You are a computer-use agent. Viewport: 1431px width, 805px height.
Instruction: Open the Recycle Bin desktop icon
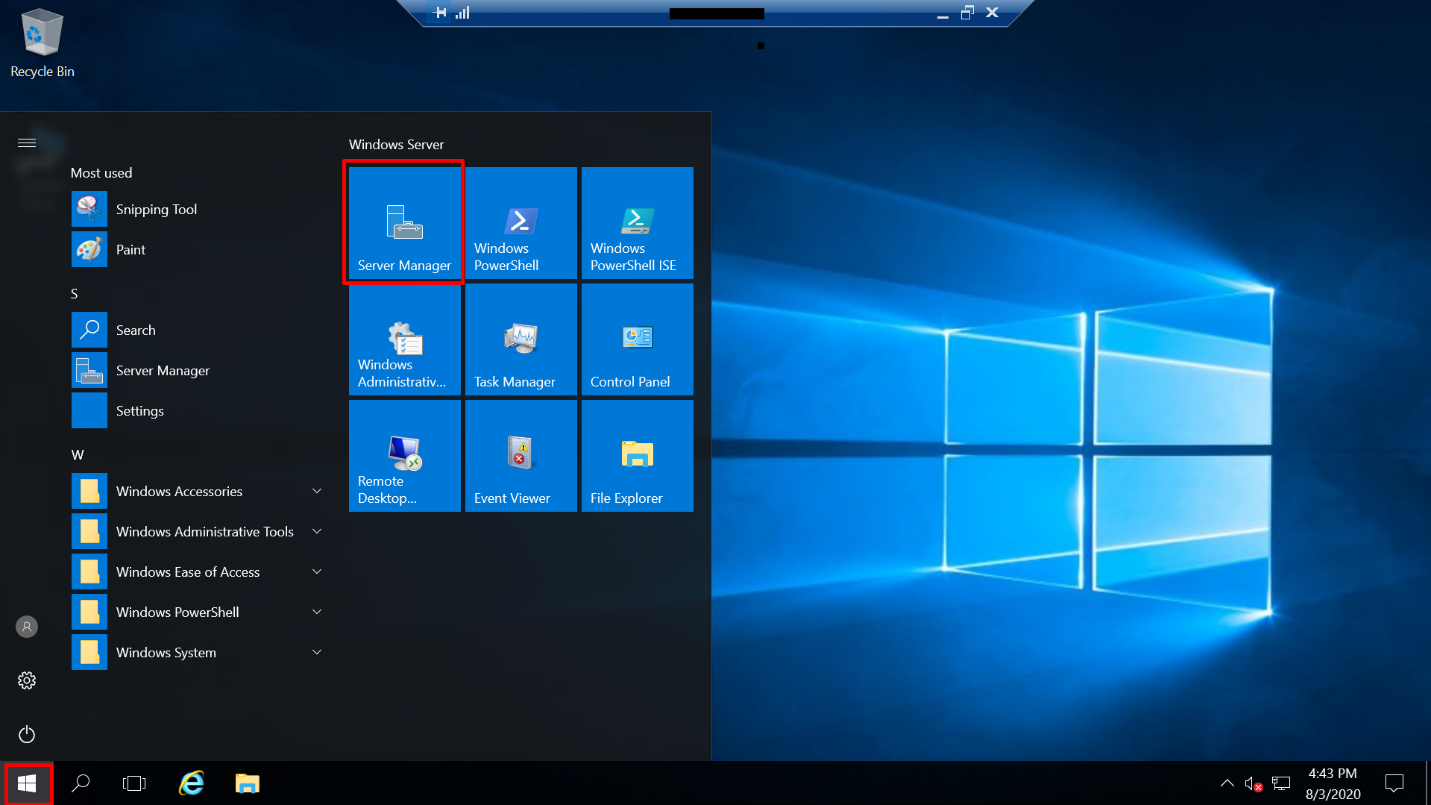pyautogui.click(x=42, y=44)
